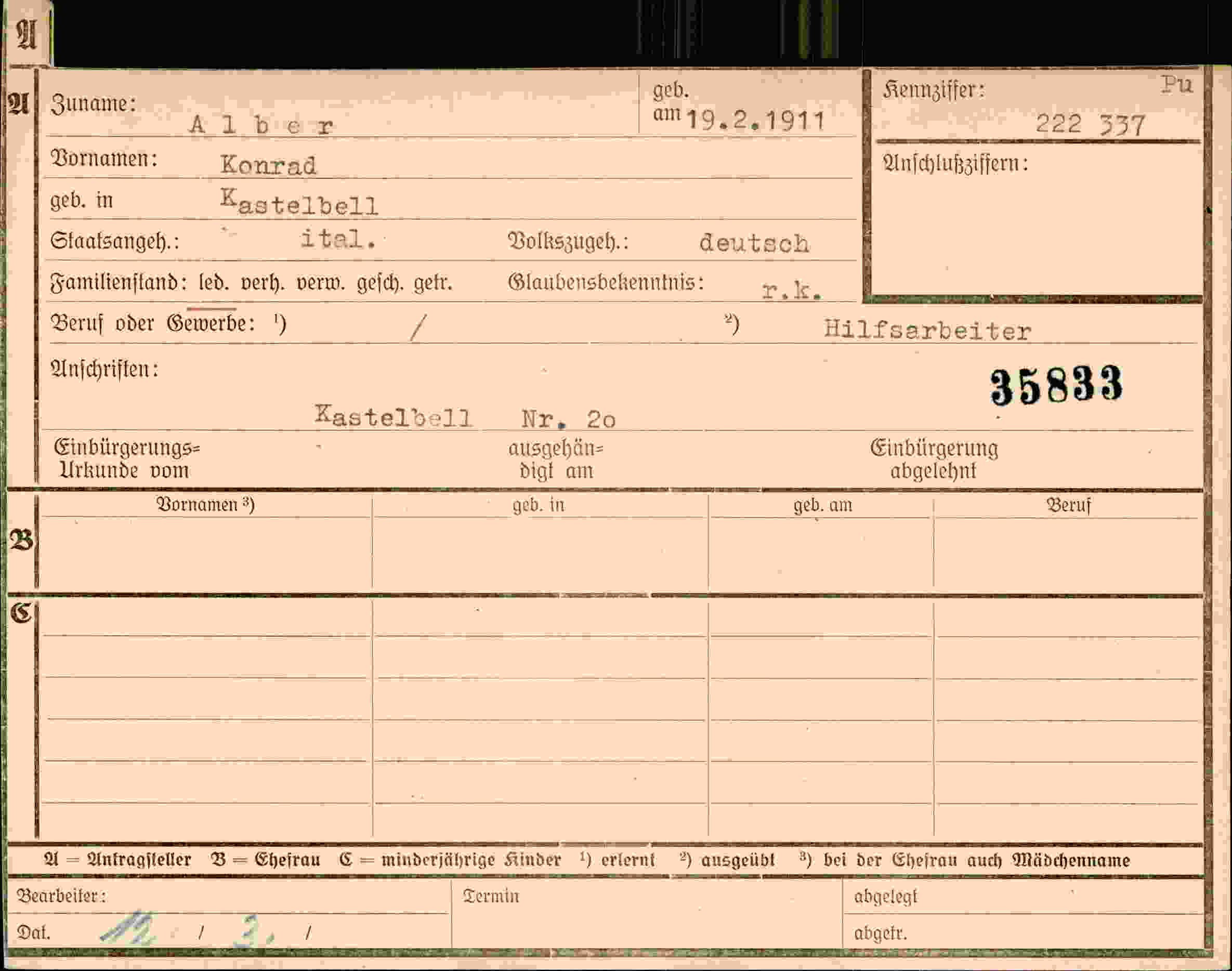Click the "abgelegt" label

coord(886,897)
